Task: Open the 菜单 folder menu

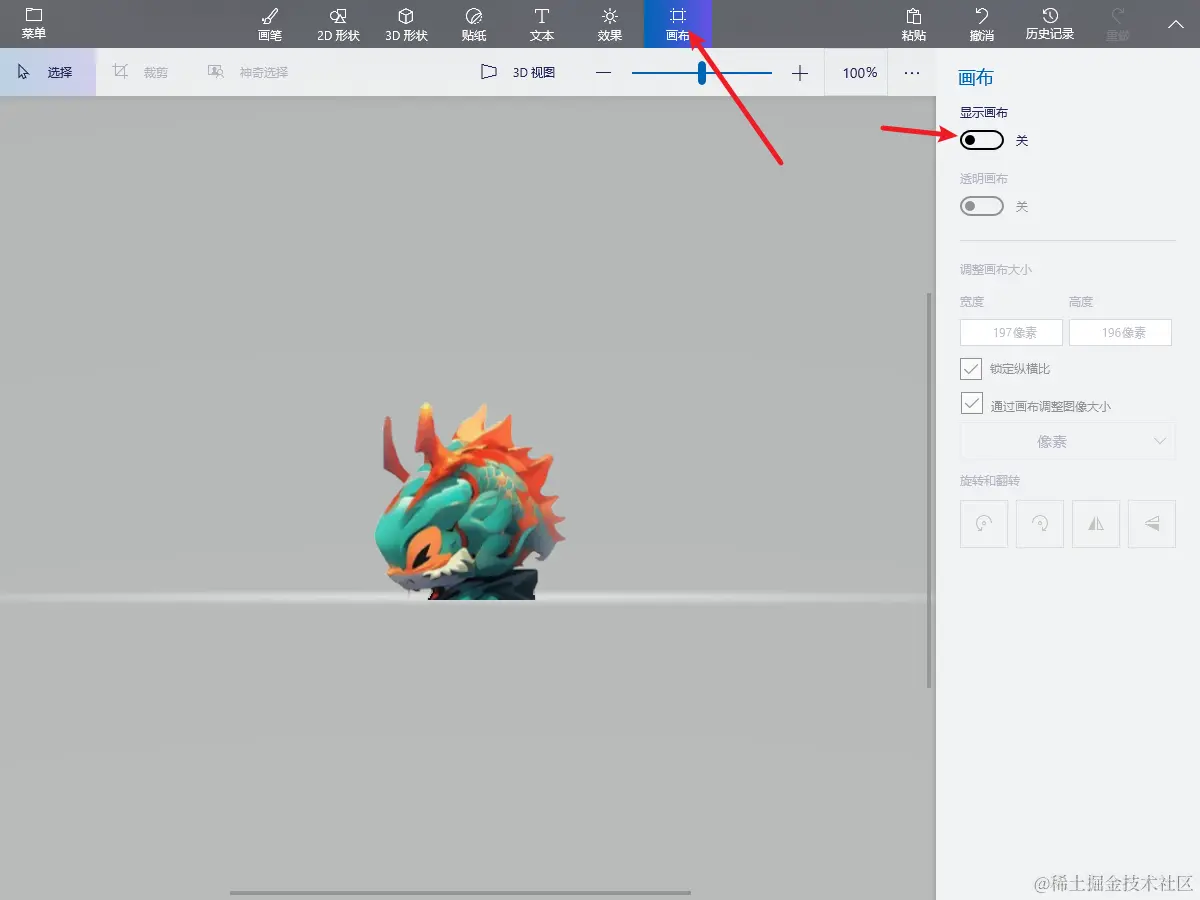Action: click(x=34, y=24)
